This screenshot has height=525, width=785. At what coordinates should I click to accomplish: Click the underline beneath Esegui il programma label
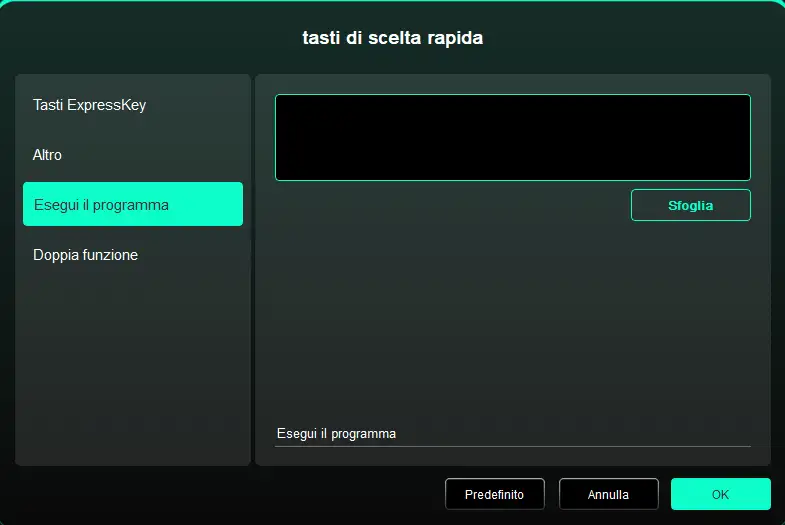pos(513,446)
